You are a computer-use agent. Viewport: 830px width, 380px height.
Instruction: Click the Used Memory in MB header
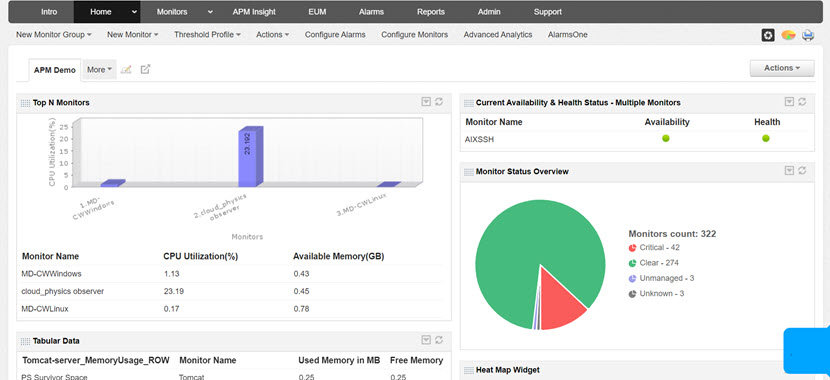click(339, 360)
